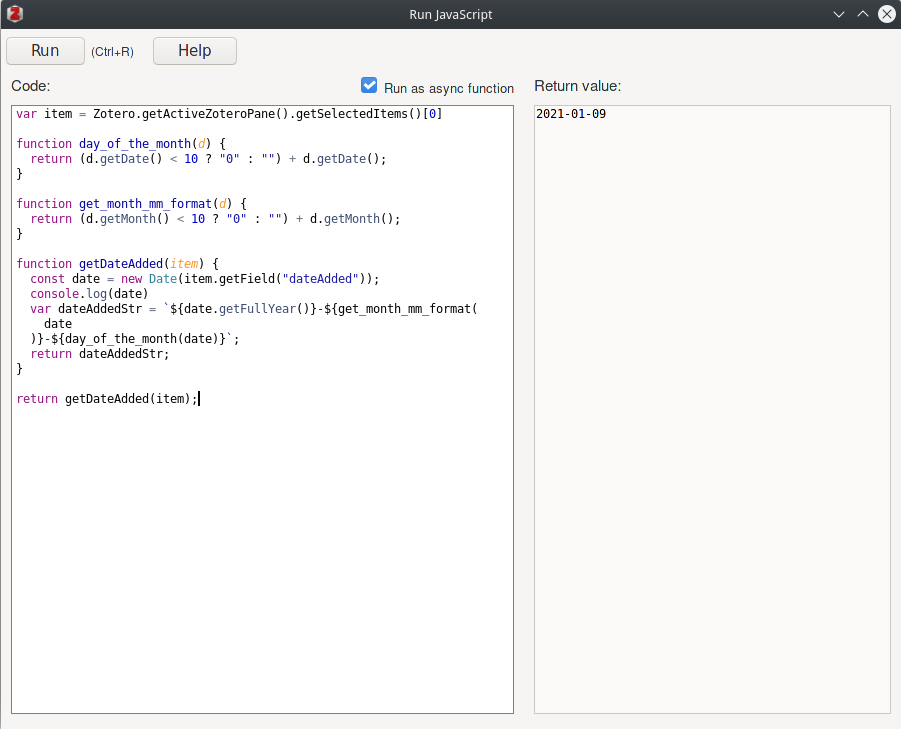Screen dimensions: 901x729
Task: Click 'function day_of_the_month(d) {' line
Action: pos(121,144)
